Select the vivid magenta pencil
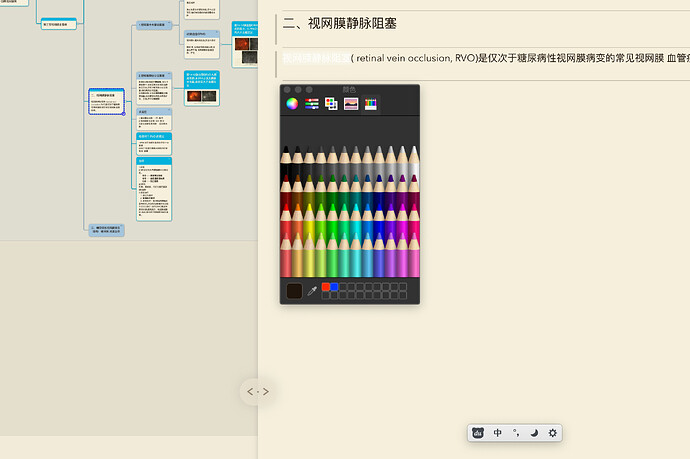This screenshot has width=690, height=459. point(402,218)
